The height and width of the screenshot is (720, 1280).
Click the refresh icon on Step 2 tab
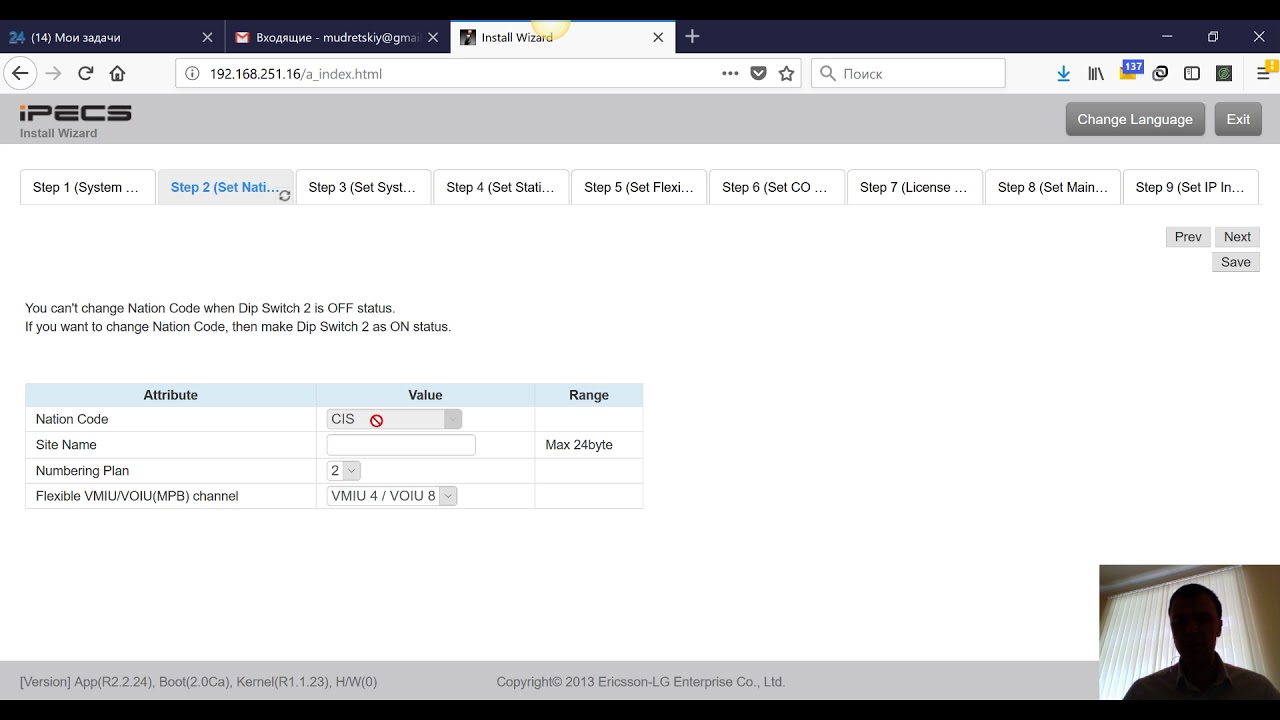tap(284, 196)
